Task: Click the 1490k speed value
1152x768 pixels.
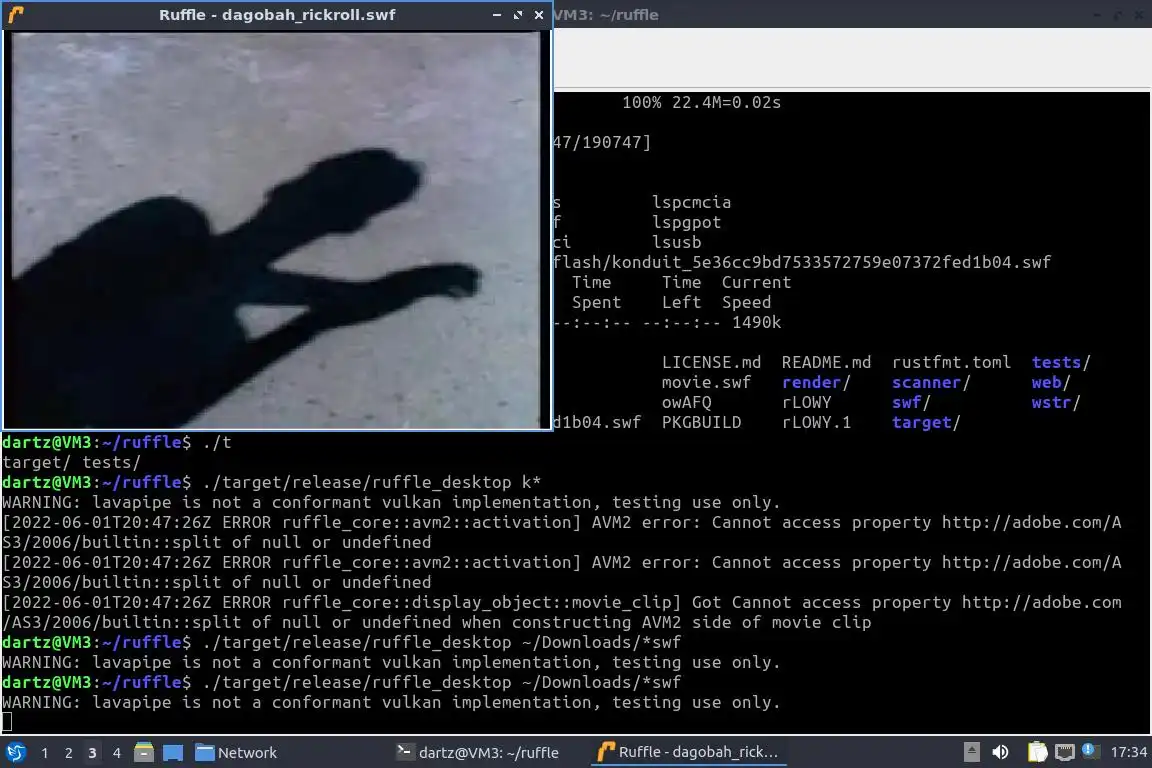Action: pyautogui.click(x=756, y=323)
